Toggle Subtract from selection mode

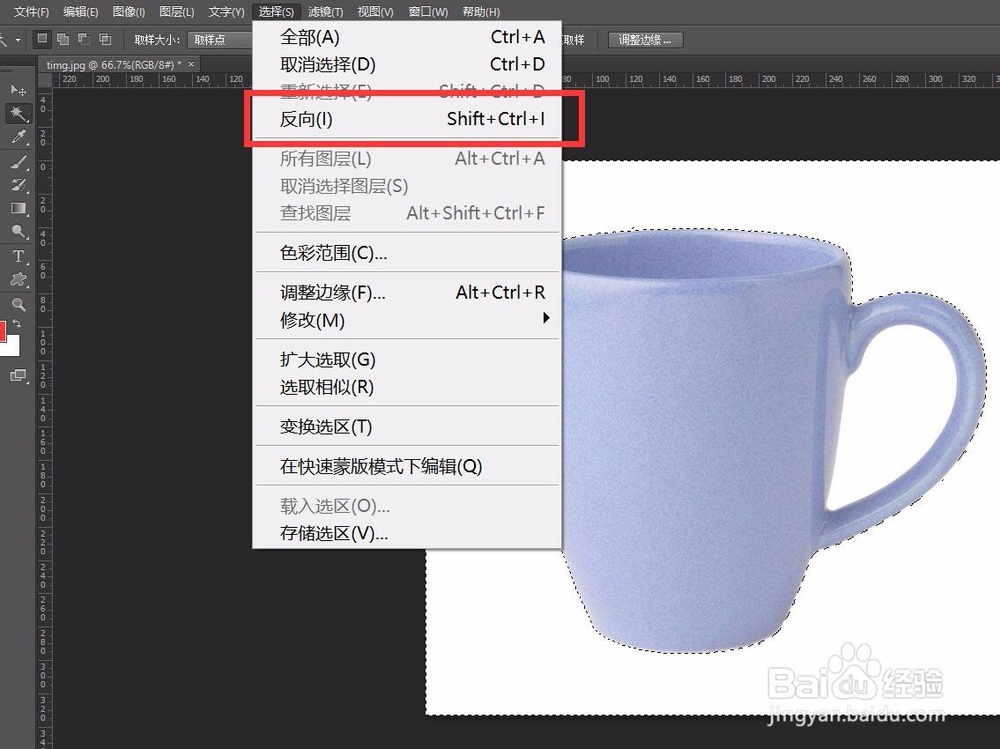[83, 39]
